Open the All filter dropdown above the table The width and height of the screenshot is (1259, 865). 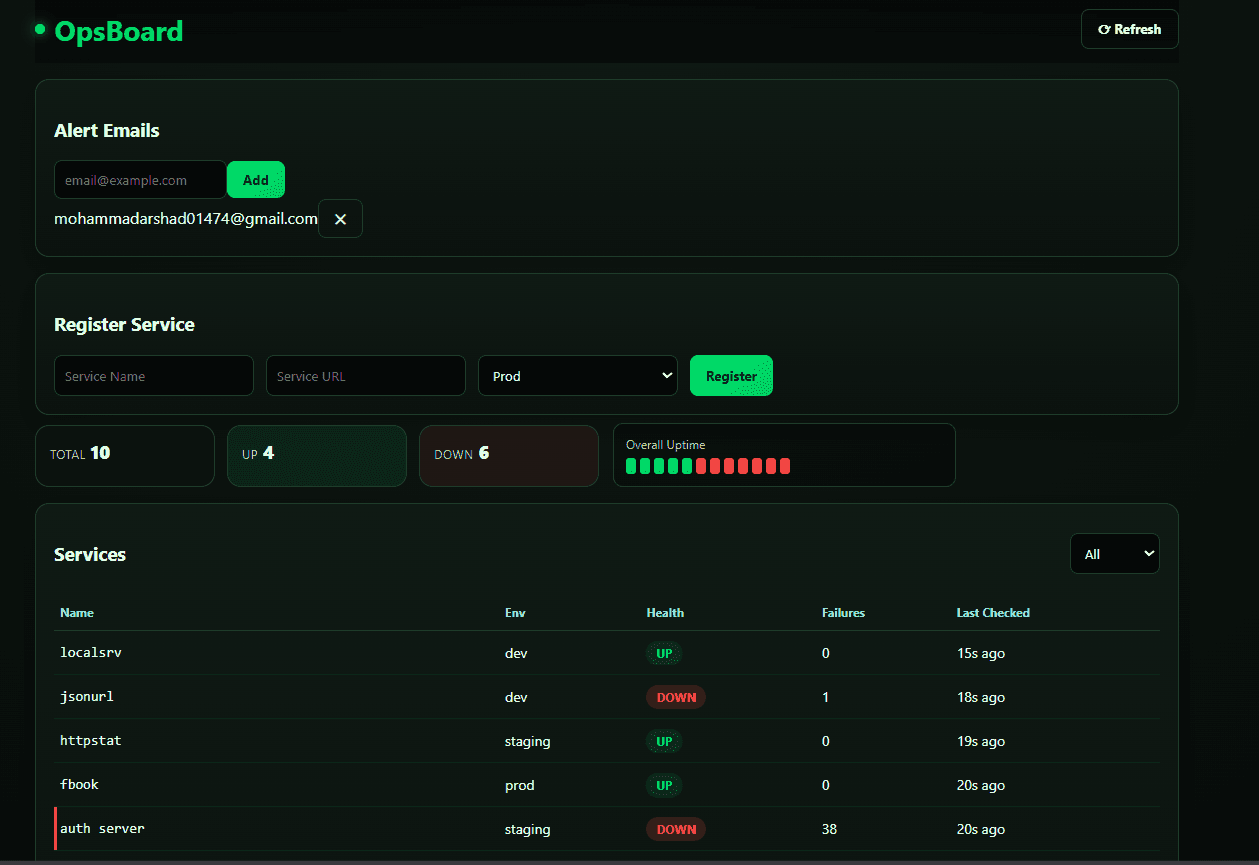pyautogui.click(x=1114, y=553)
